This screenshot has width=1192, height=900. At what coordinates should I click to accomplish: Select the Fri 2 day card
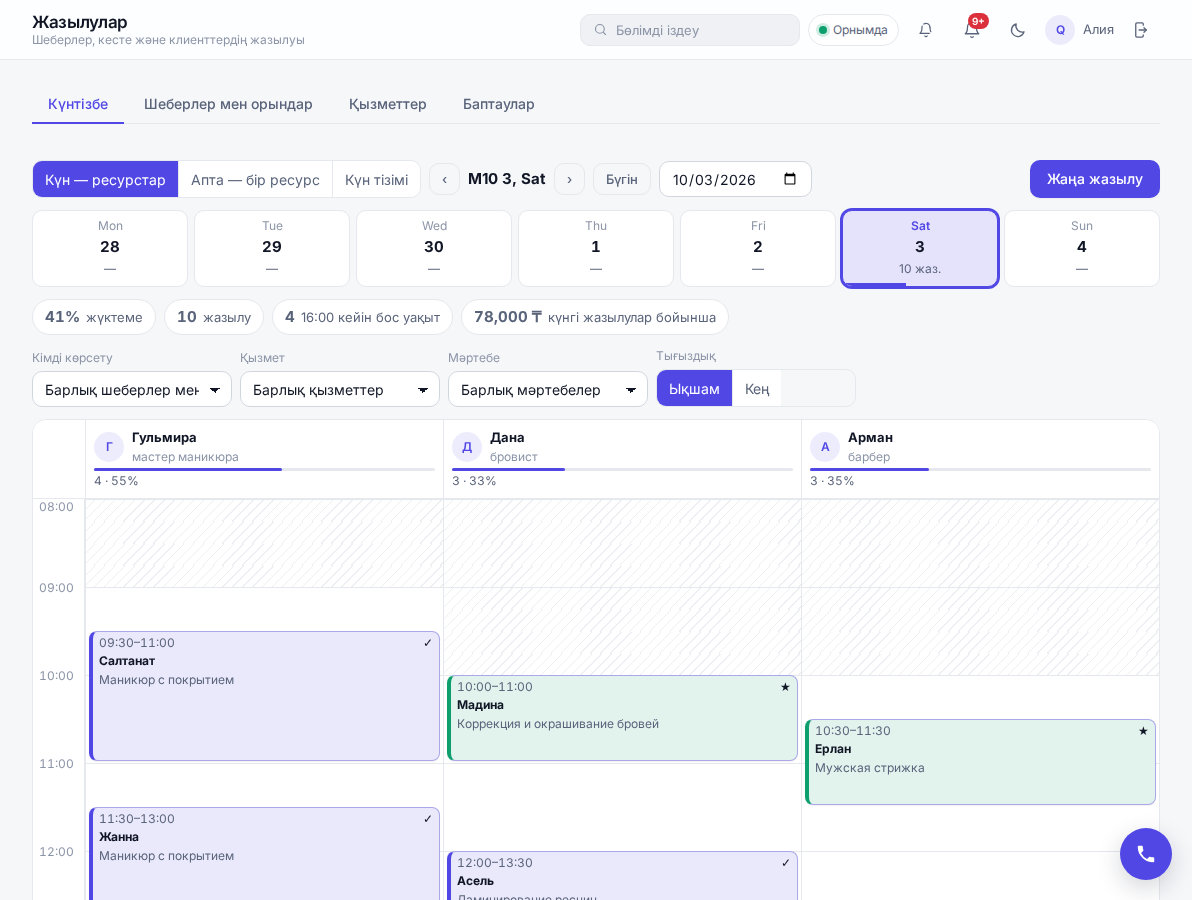point(758,249)
